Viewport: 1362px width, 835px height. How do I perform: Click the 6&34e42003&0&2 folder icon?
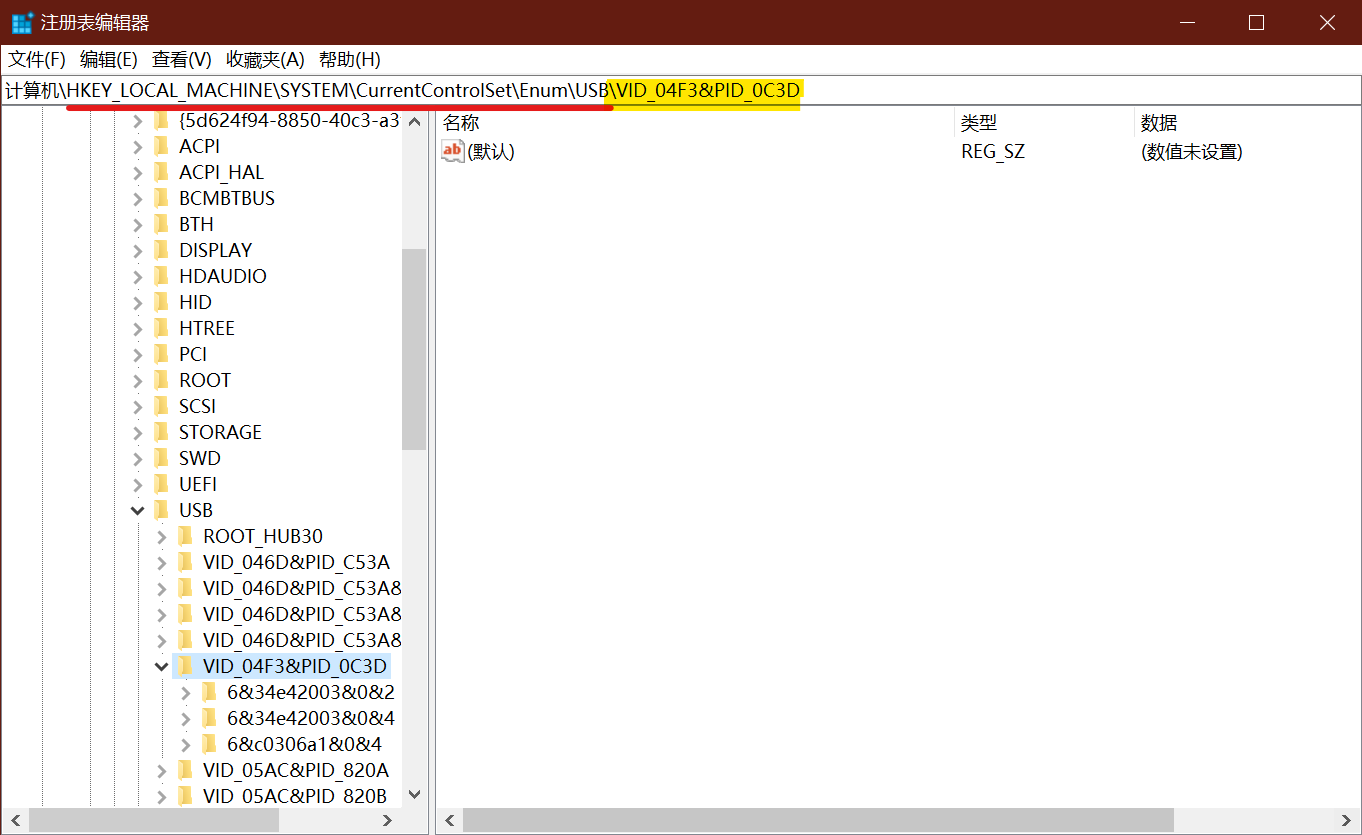tap(210, 692)
